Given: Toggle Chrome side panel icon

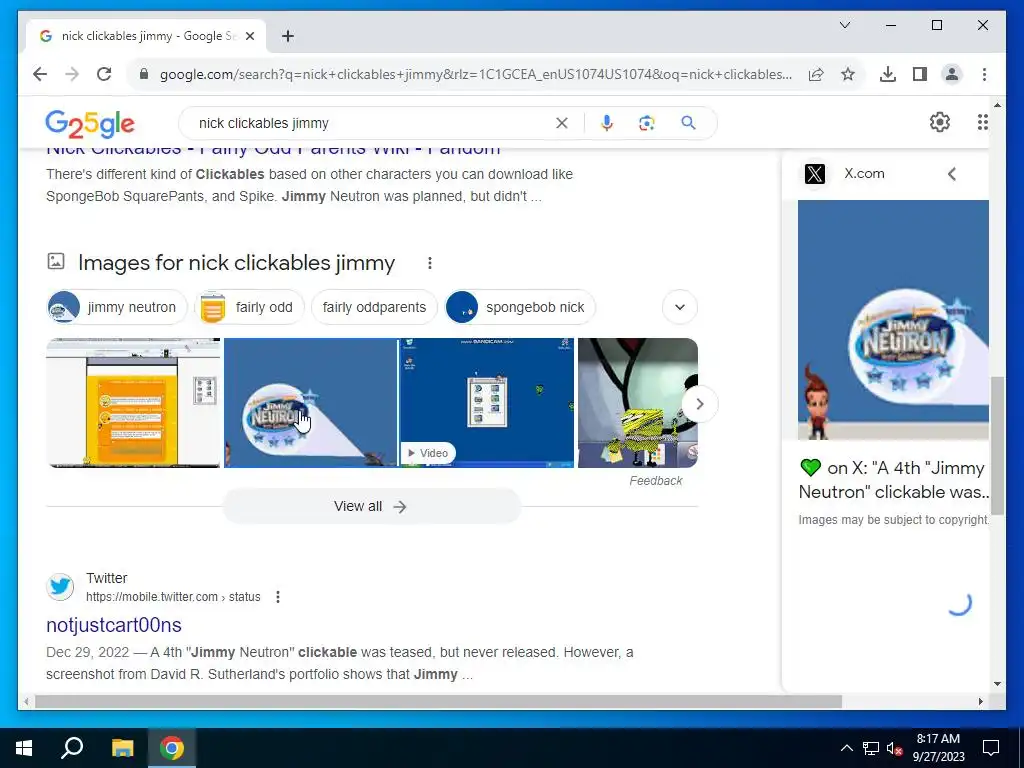Looking at the screenshot, I should tap(920, 74).
